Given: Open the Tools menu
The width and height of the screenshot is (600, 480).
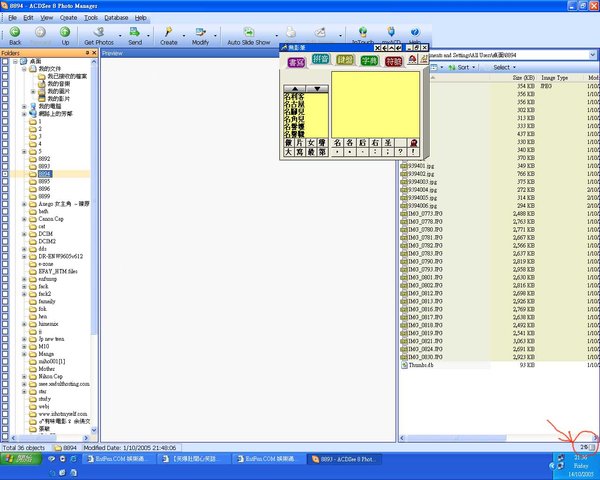Looking at the screenshot, I should click(x=91, y=18).
